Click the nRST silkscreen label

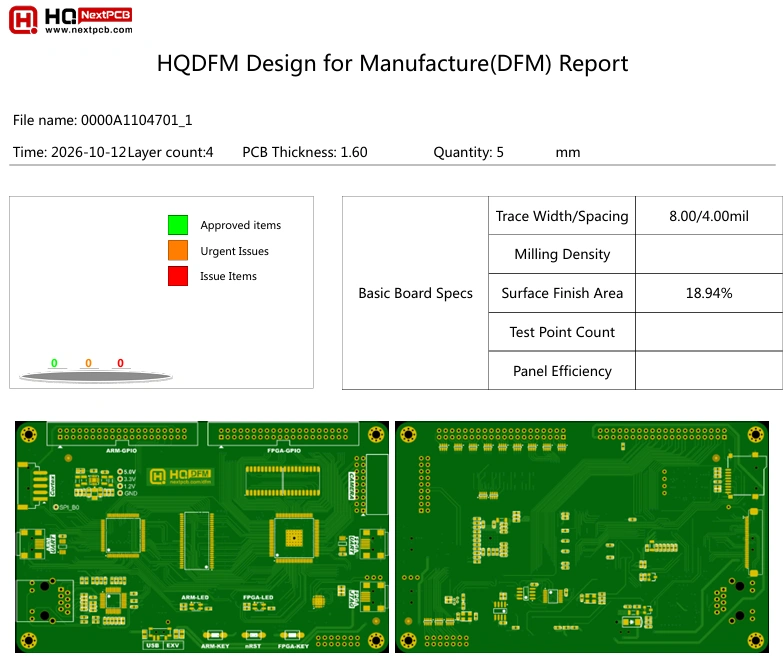253,646
